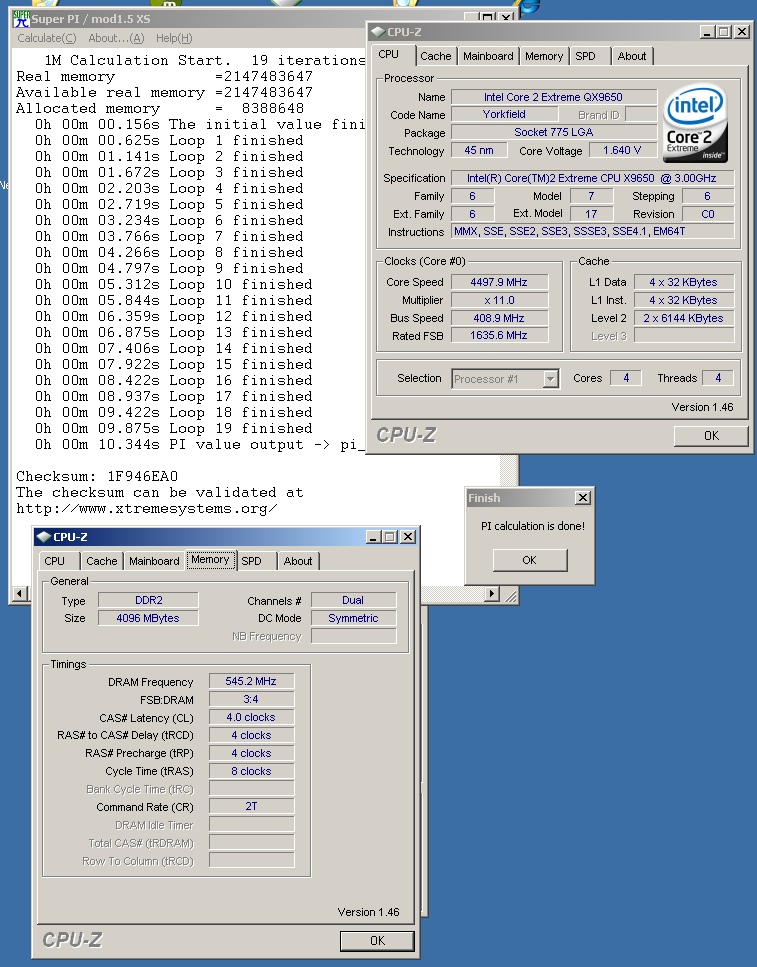This screenshot has width=757, height=967.
Task: Minimize the bottom CPU-Z window
Action: [373, 537]
